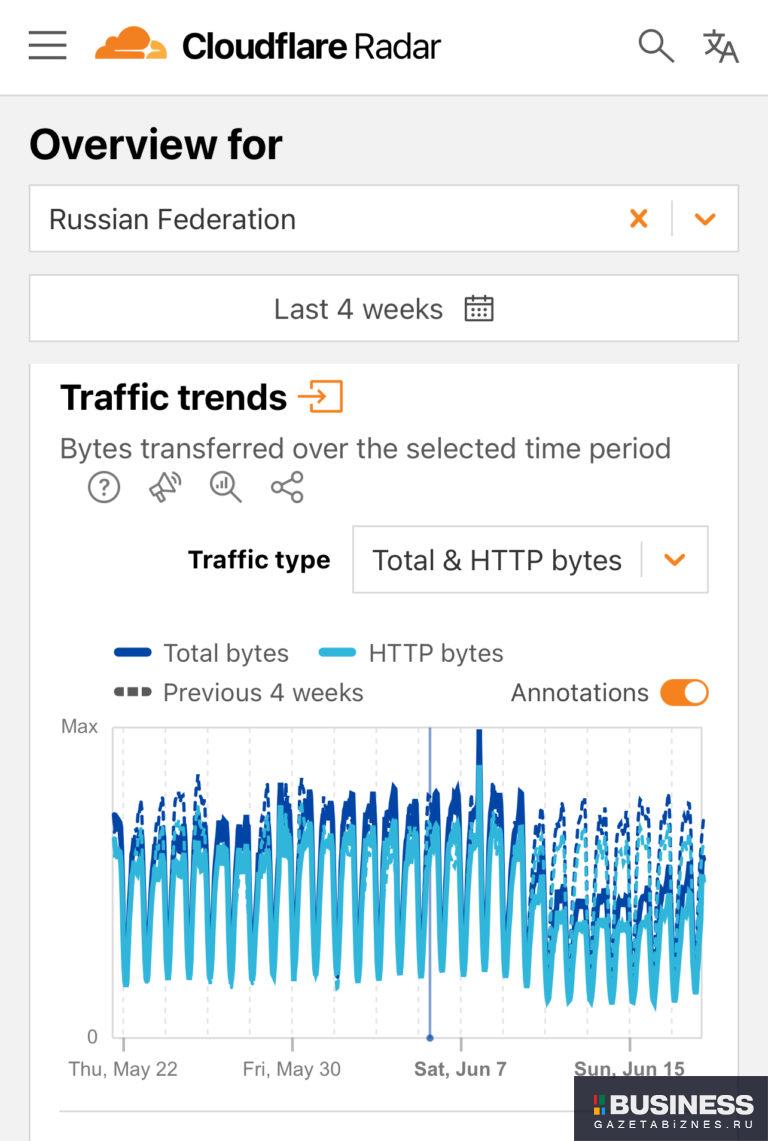Click the share icon under Traffic trends
Screen dimensions: 768x1141
coord(287,487)
